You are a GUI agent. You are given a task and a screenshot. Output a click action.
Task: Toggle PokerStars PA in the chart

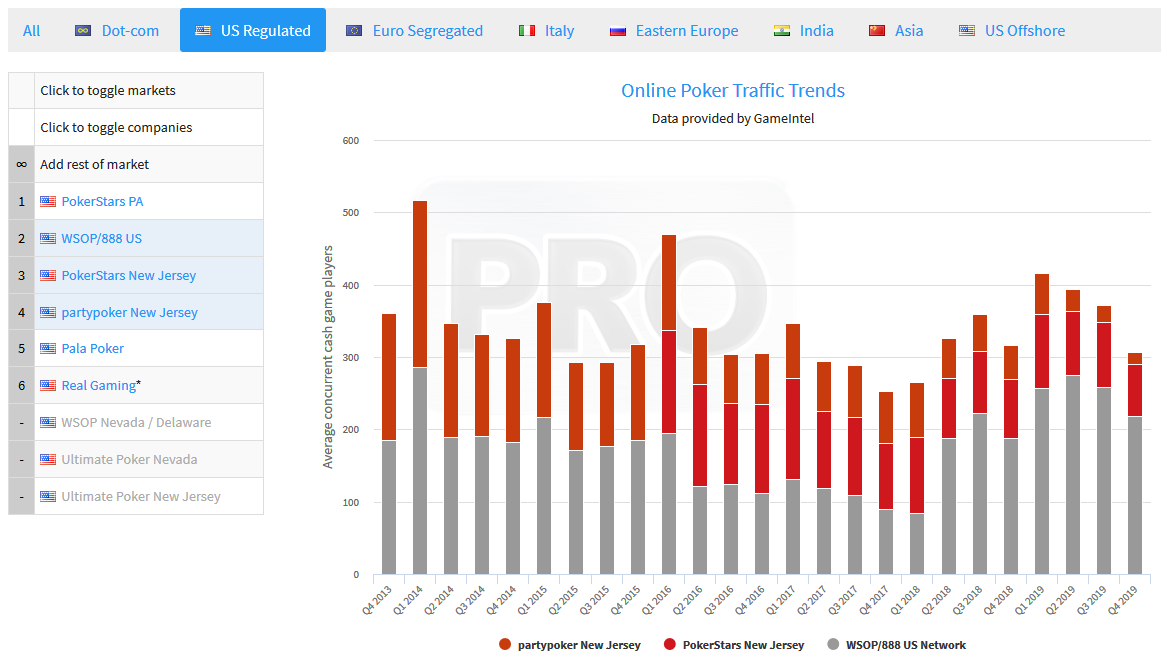136,202
